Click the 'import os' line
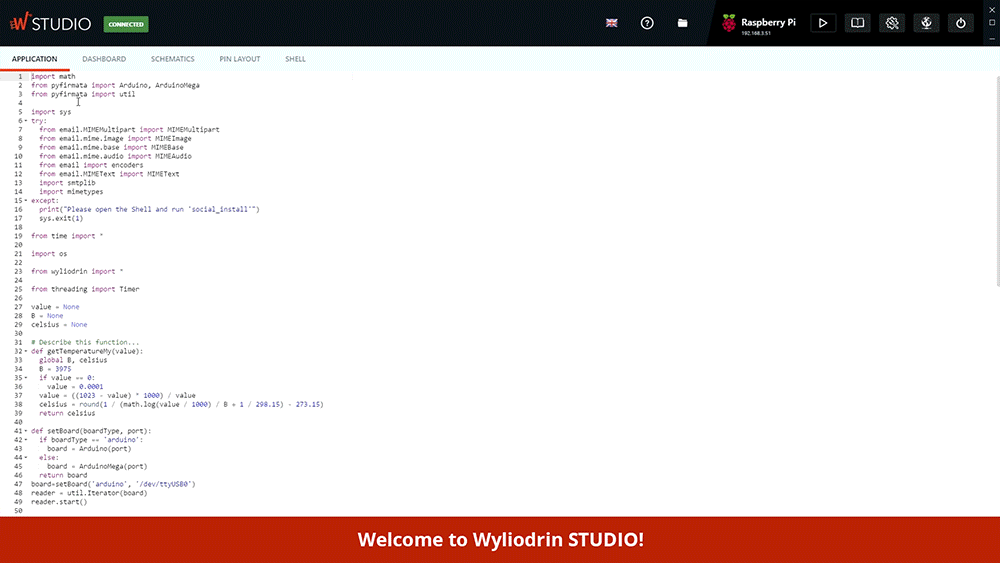This screenshot has height=563, width=1000. (49, 254)
